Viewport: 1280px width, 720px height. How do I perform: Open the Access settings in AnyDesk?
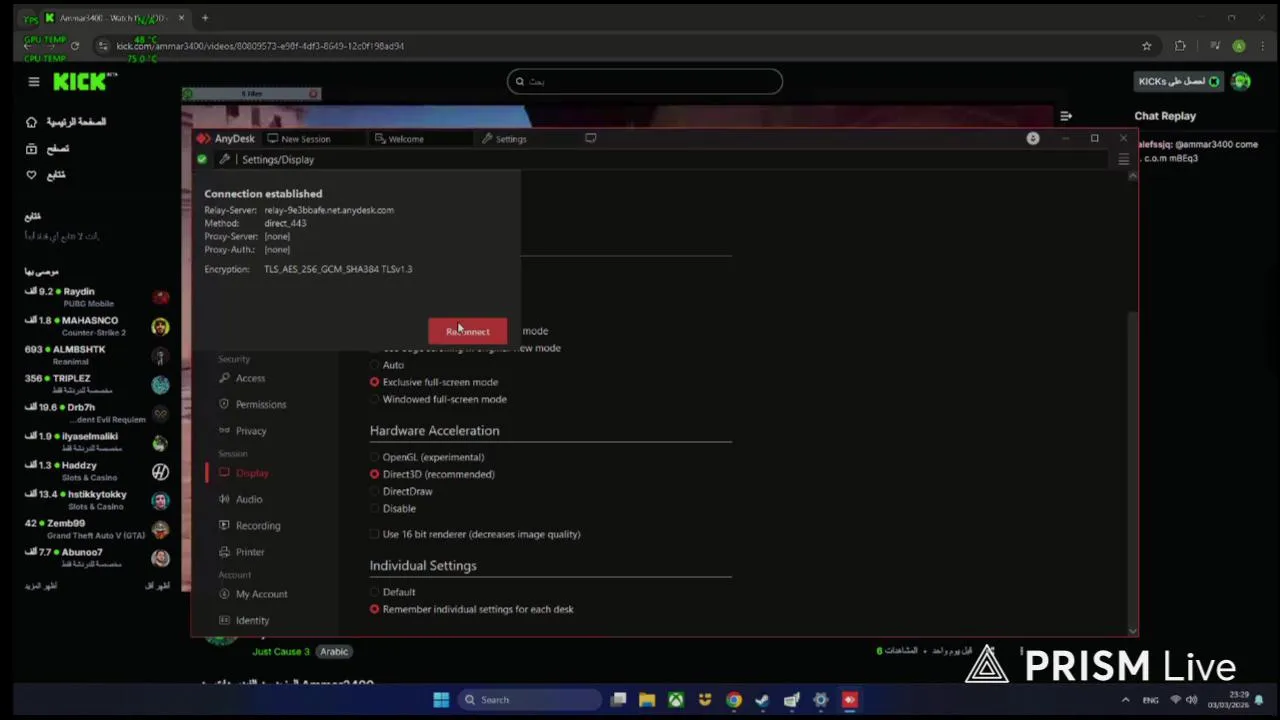tap(242, 378)
